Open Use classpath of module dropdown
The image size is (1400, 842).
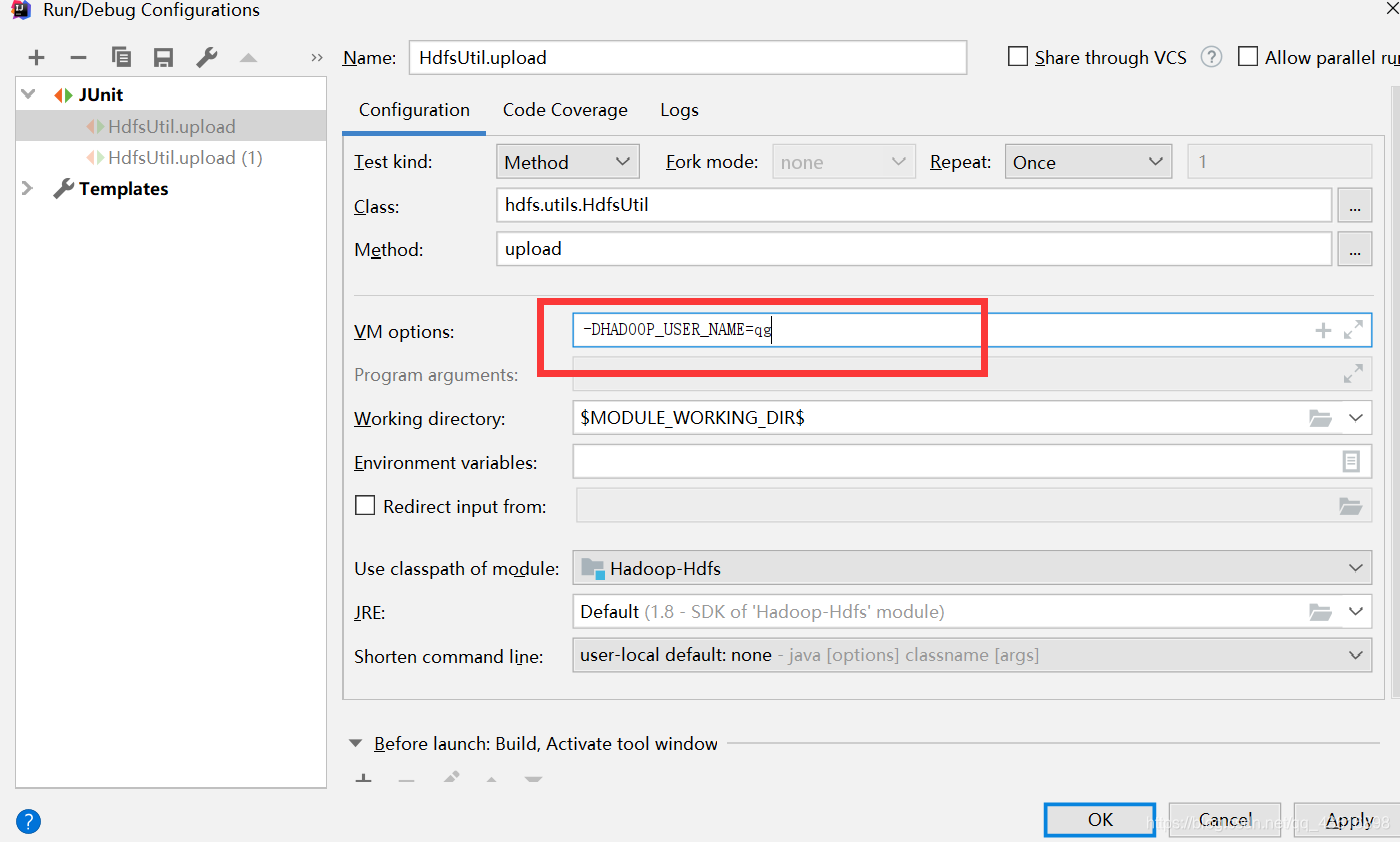tap(972, 568)
